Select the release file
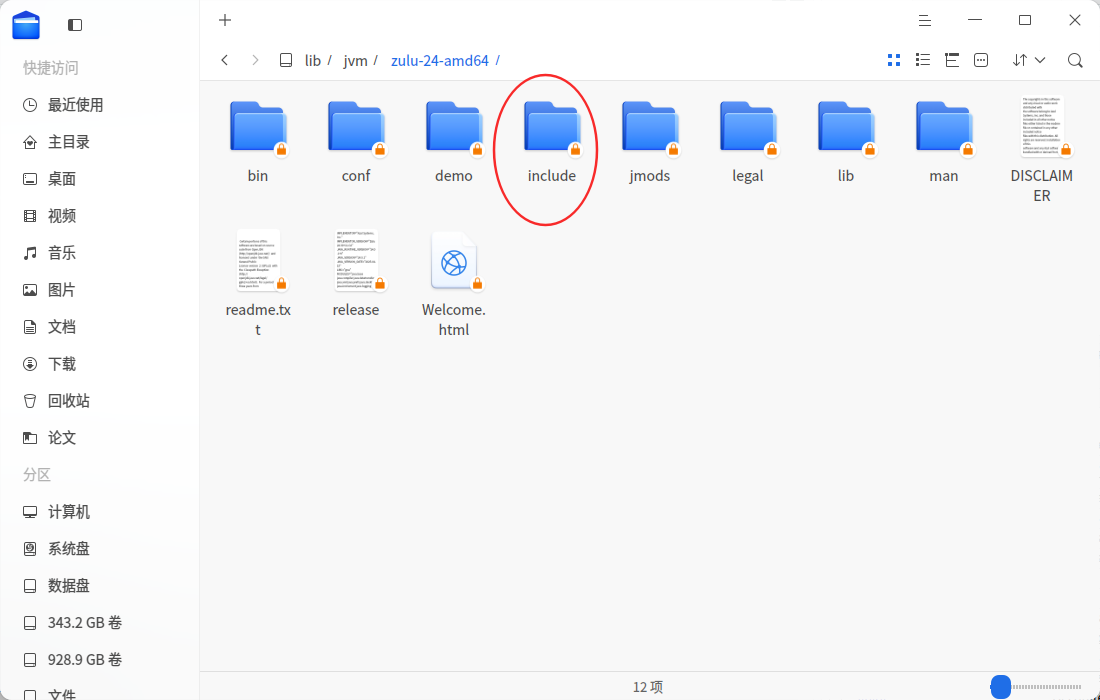The width and height of the screenshot is (1100, 700). click(356, 275)
